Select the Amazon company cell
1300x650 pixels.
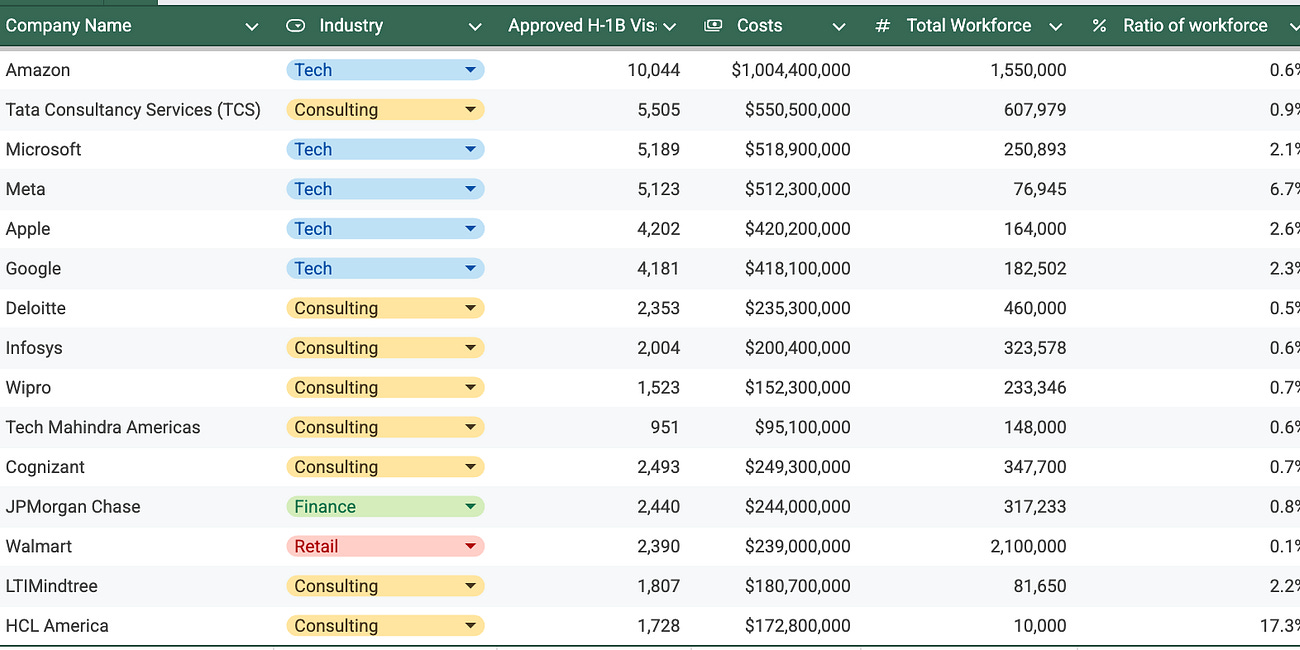pyautogui.click(x=136, y=70)
